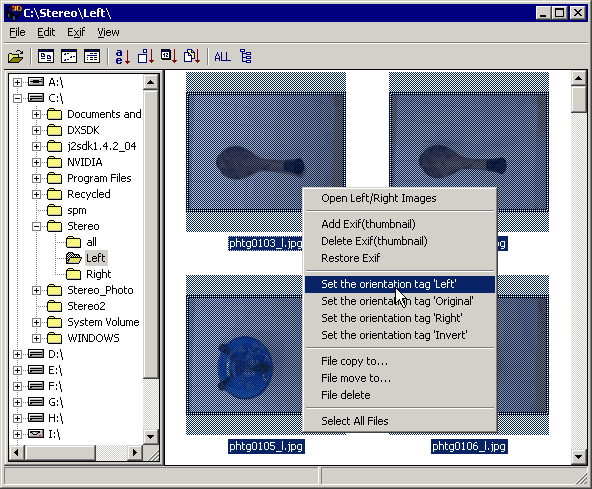The image size is (592, 489).
Task: Select the A:\ floppy drive icon
Action: click(x=36, y=82)
